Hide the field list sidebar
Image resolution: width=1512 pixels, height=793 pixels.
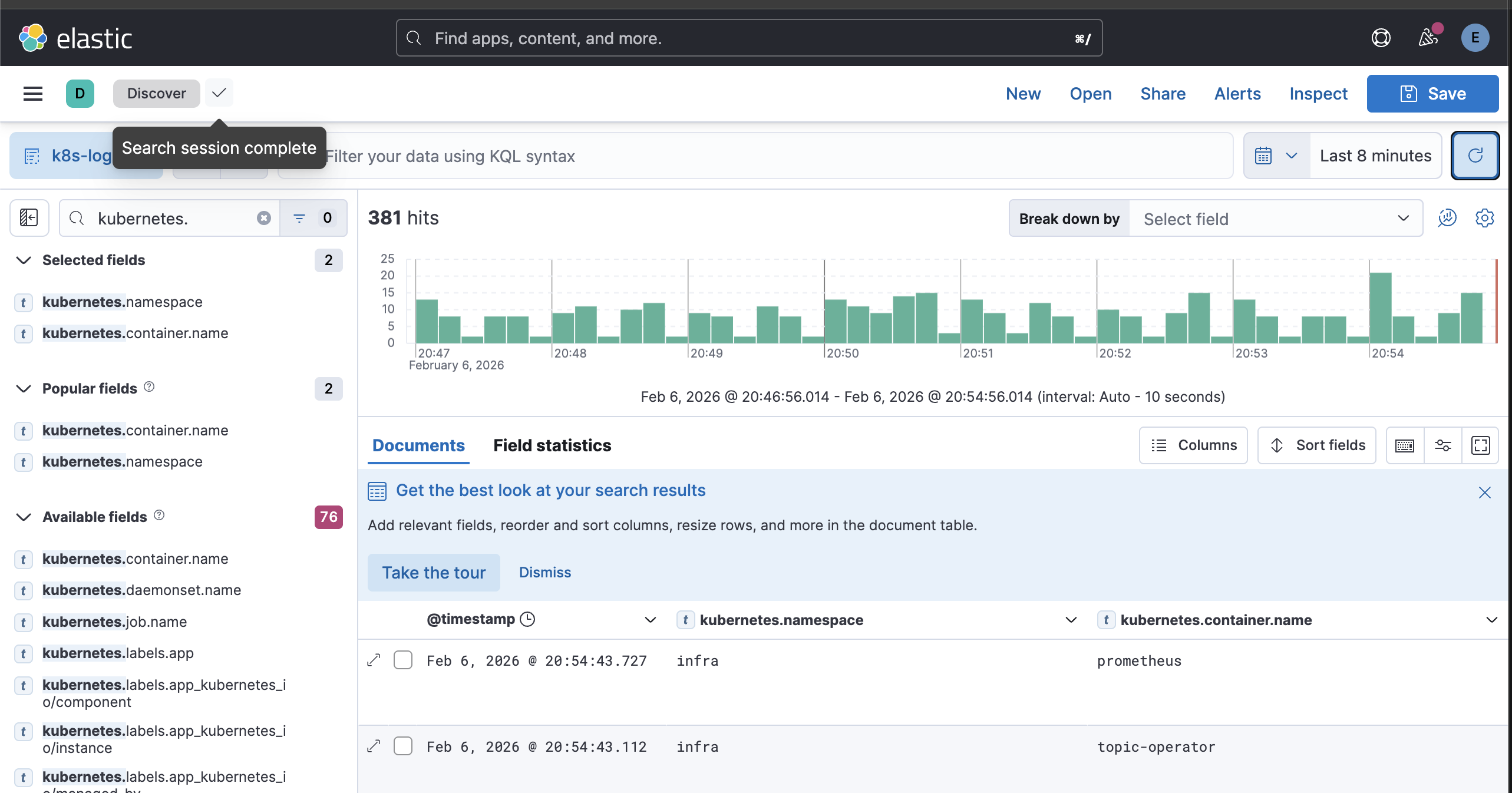point(29,218)
